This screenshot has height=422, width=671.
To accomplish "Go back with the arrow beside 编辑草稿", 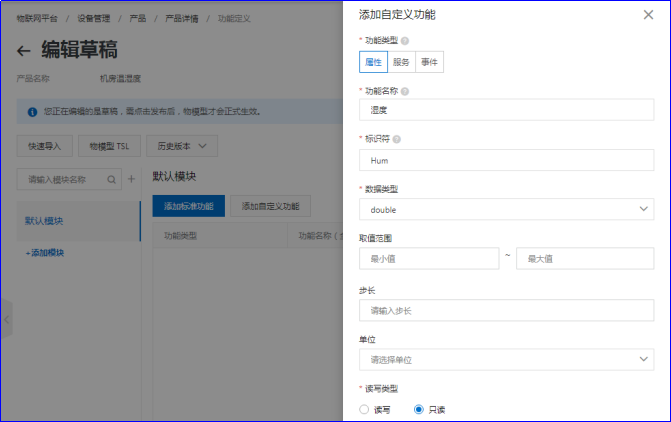I will [x=24, y=51].
